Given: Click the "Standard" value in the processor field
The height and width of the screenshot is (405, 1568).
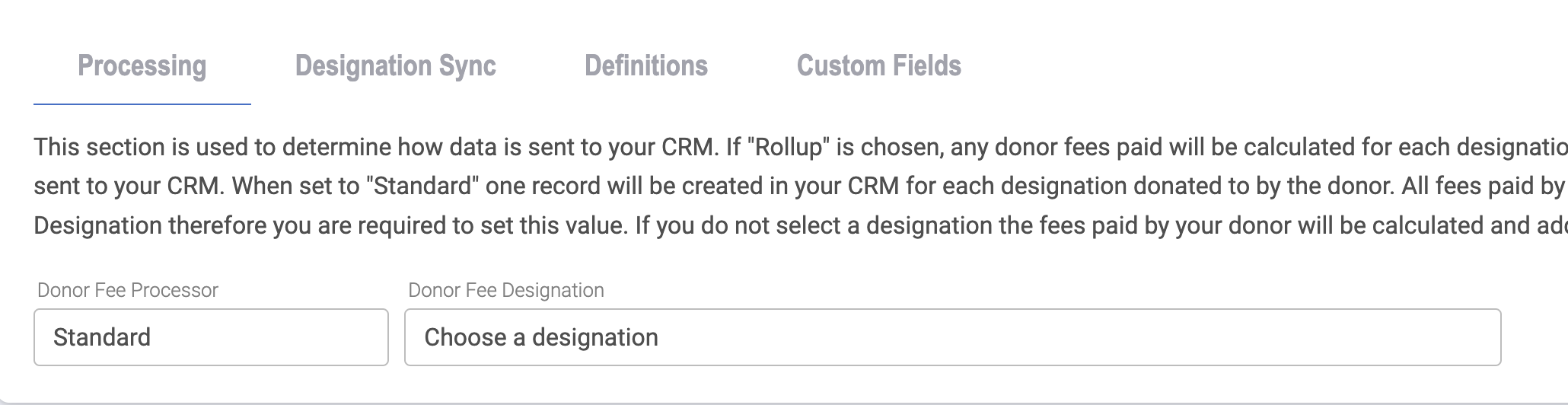Looking at the screenshot, I should click(x=102, y=337).
